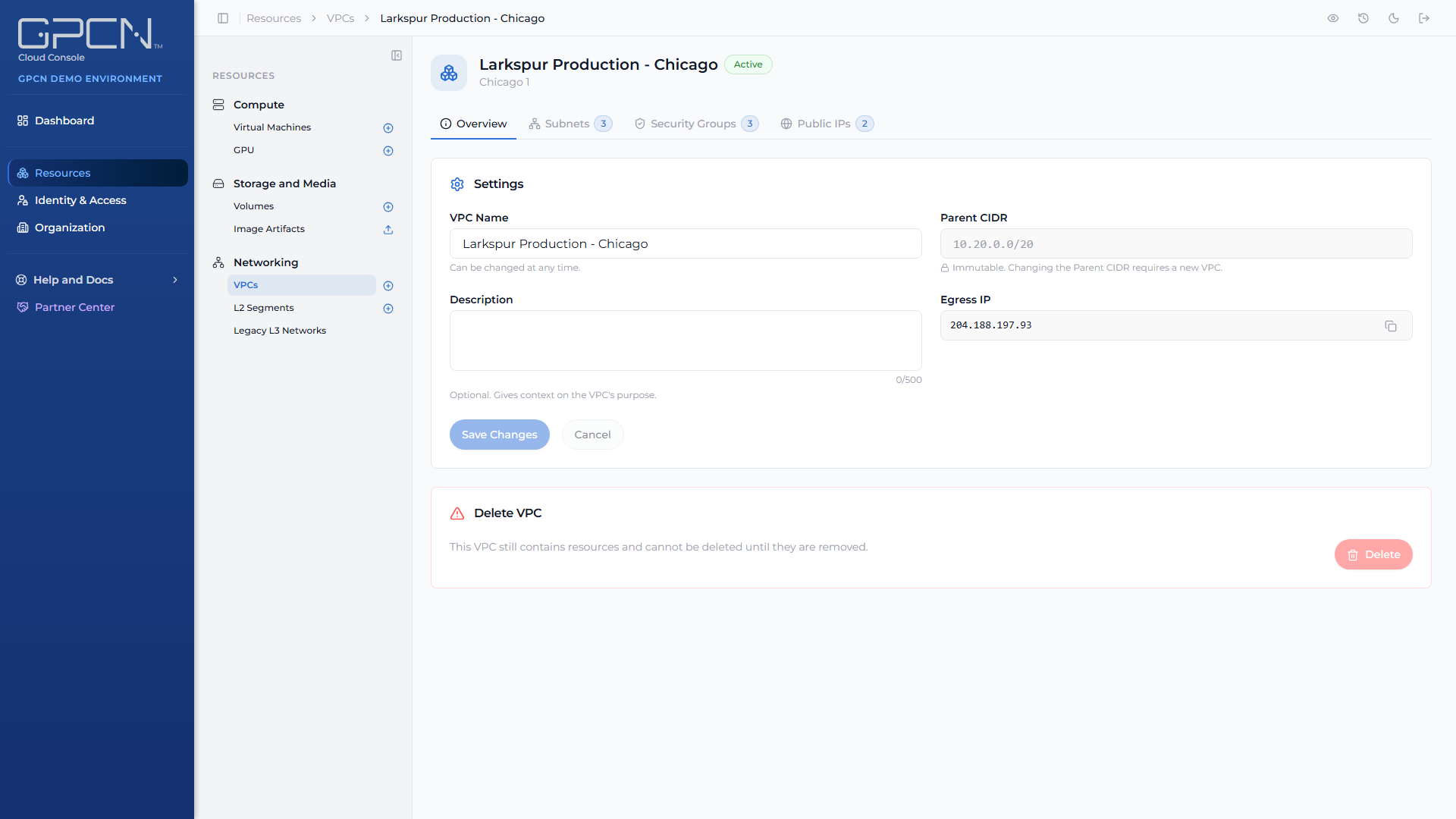Click the GPCN Cloud Console logo

click(89, 39)
